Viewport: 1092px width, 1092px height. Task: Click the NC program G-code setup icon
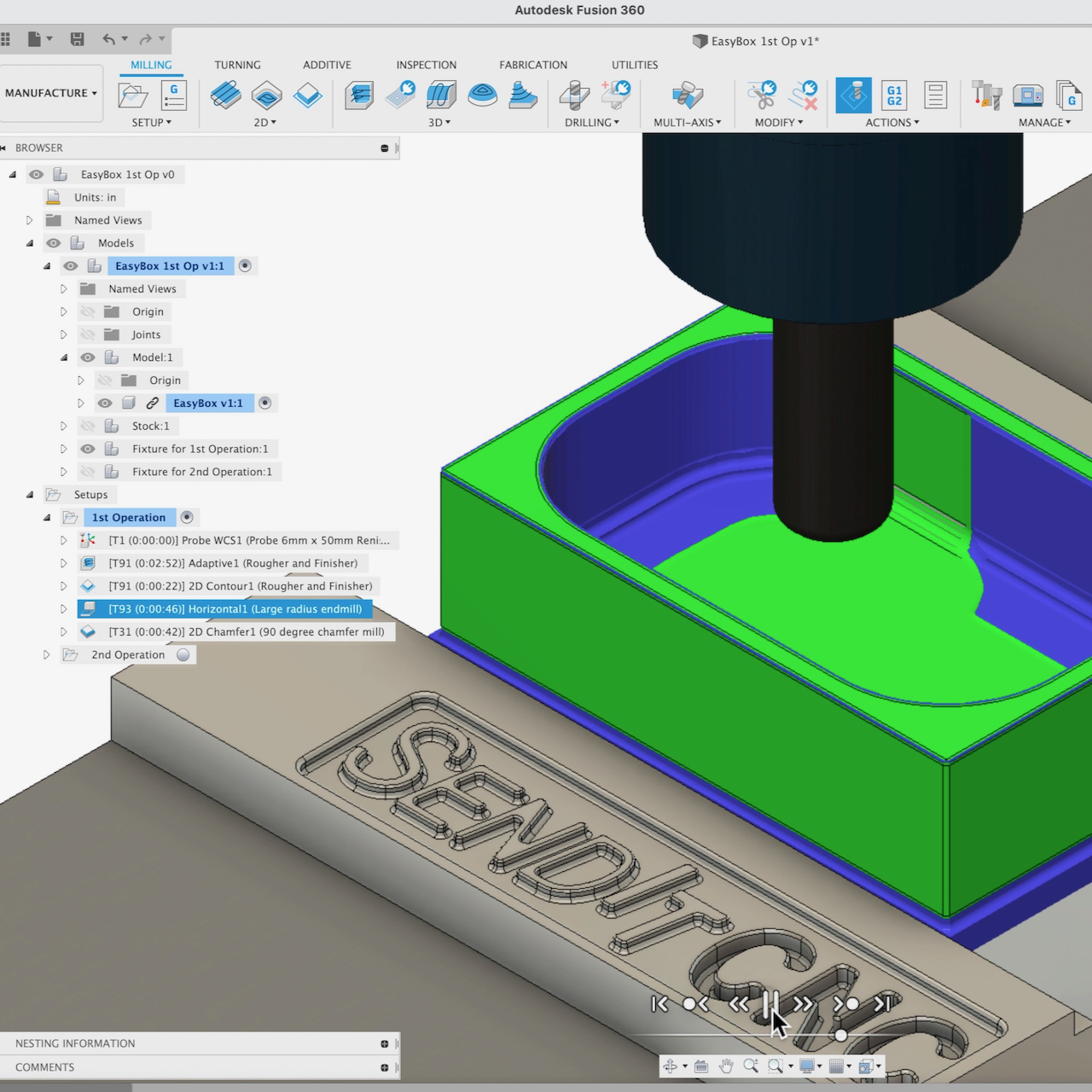[x=174, y=96]
